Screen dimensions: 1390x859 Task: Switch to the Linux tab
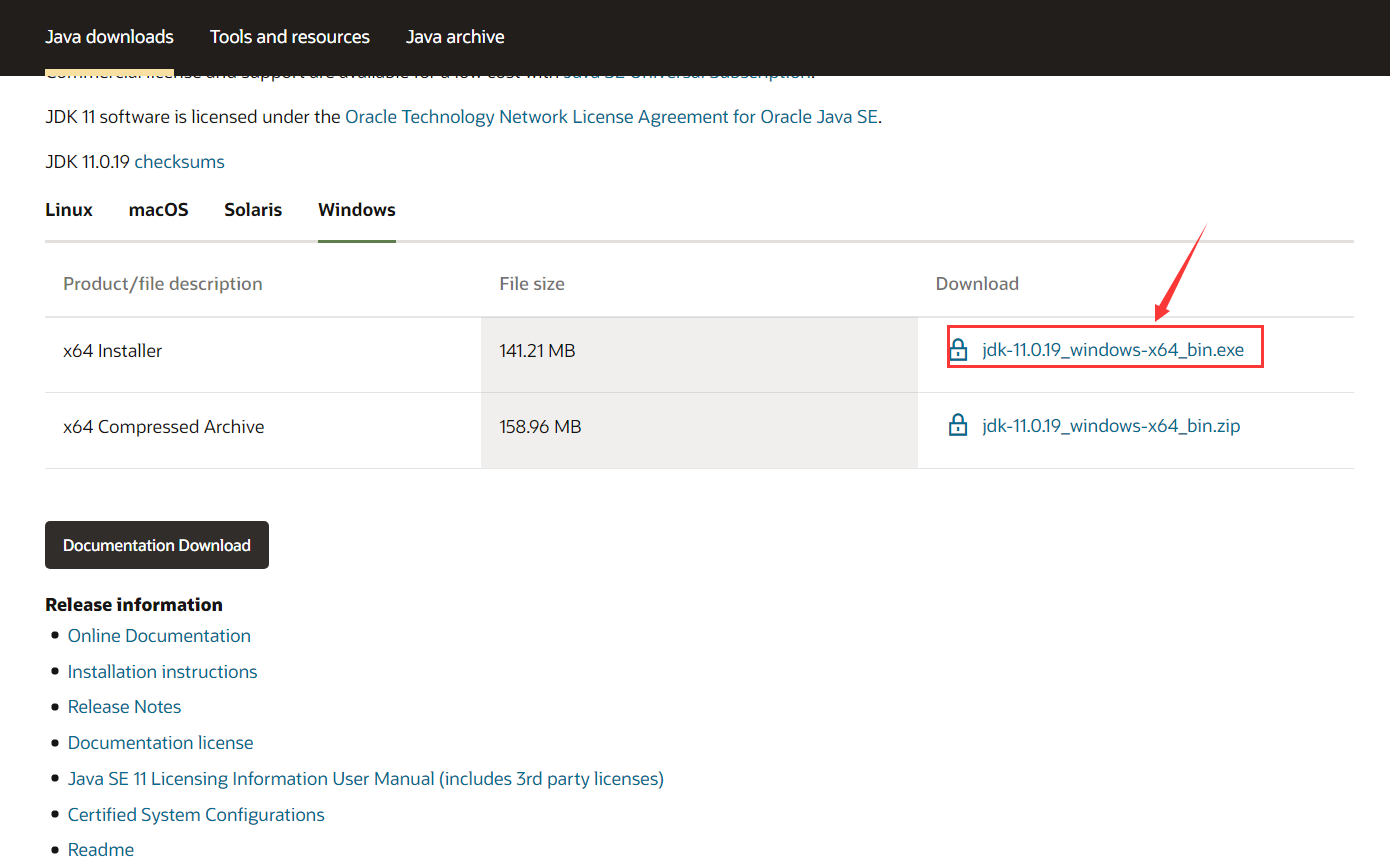69,210
